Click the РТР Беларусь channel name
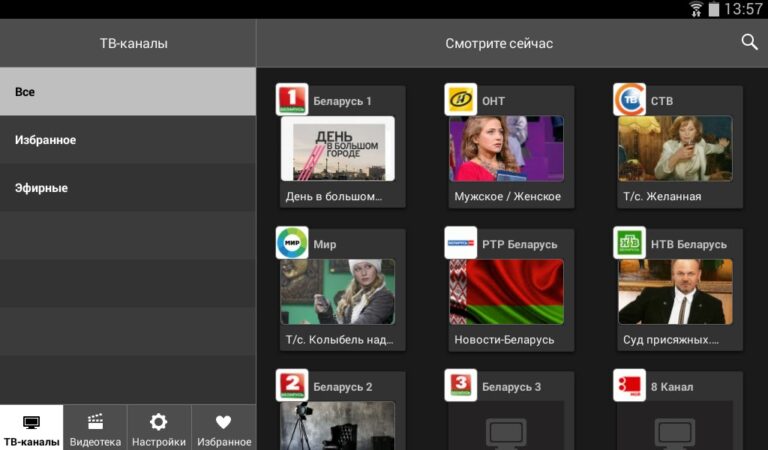Screen dimensions: 768x450 (520, 244)
